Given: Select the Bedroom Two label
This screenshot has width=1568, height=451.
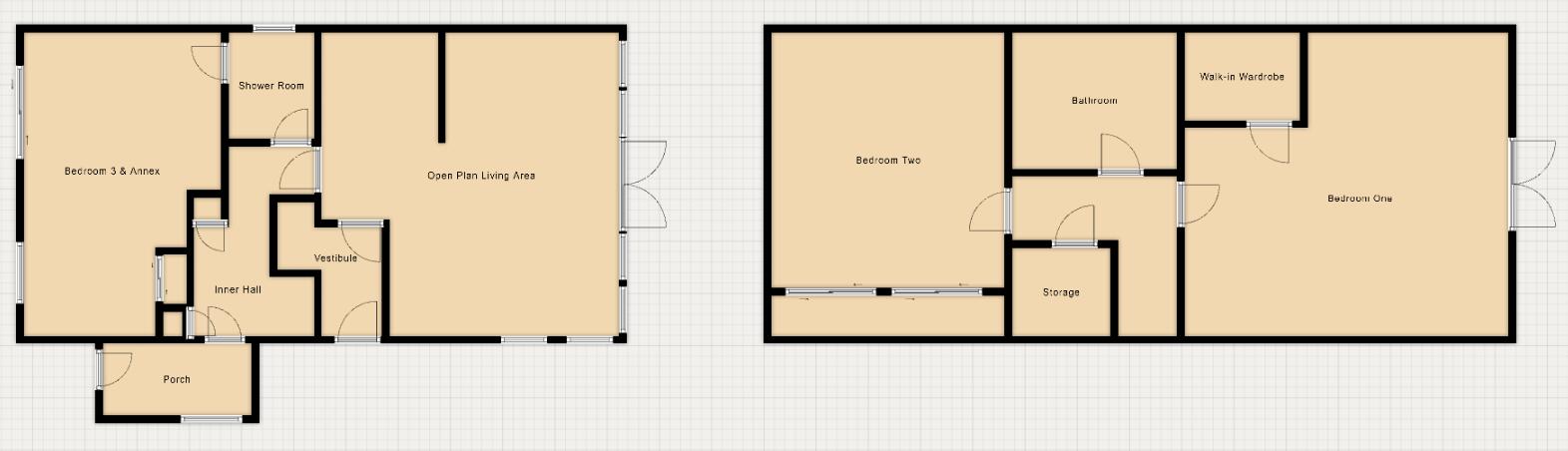Looking at the screenshot, I should click(x=888, y=160).
